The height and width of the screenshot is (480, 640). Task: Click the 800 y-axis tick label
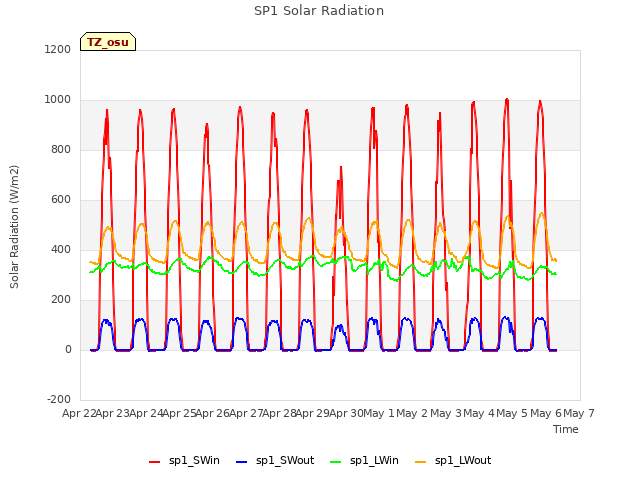click(x=61, y=149)
